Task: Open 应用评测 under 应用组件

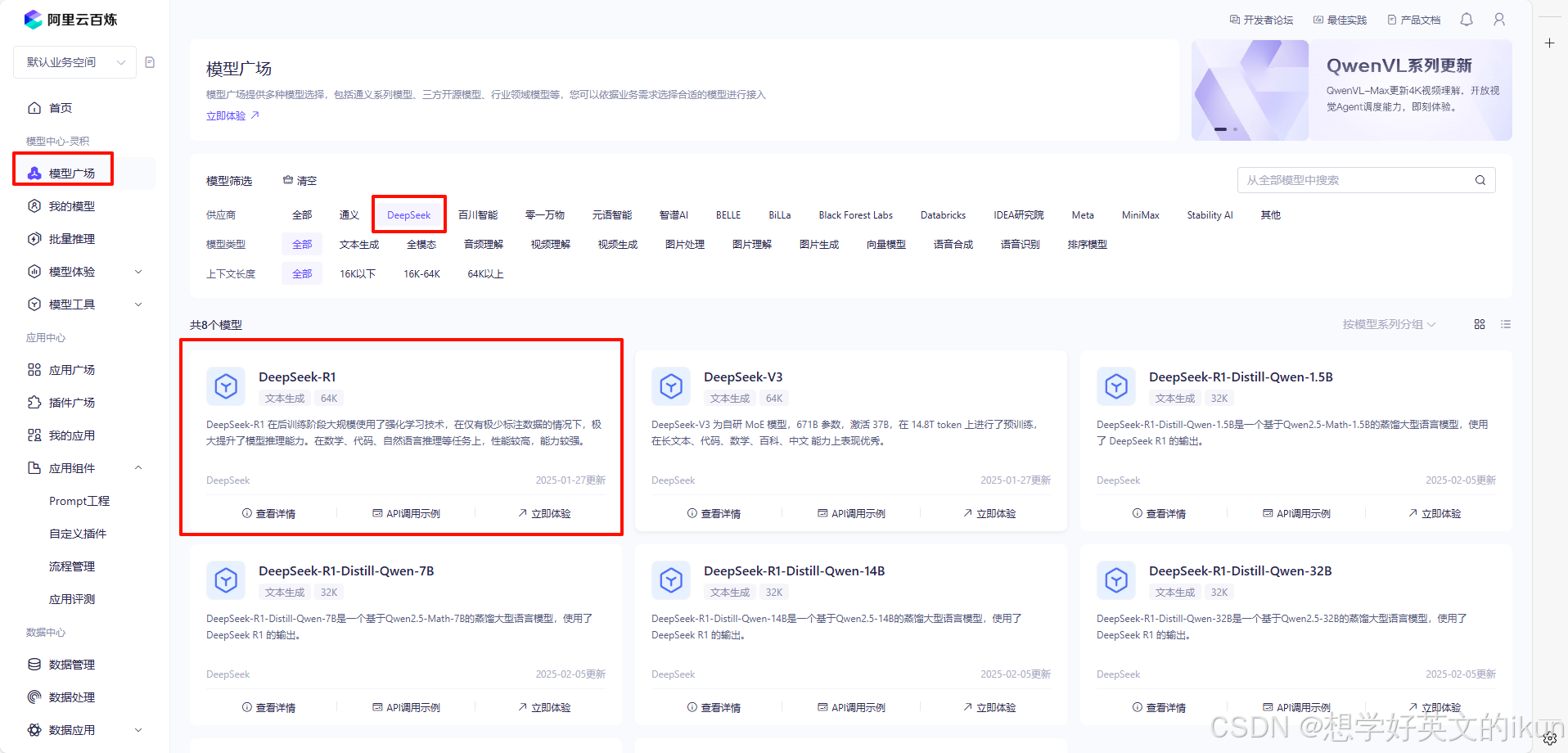Action: 72,599
